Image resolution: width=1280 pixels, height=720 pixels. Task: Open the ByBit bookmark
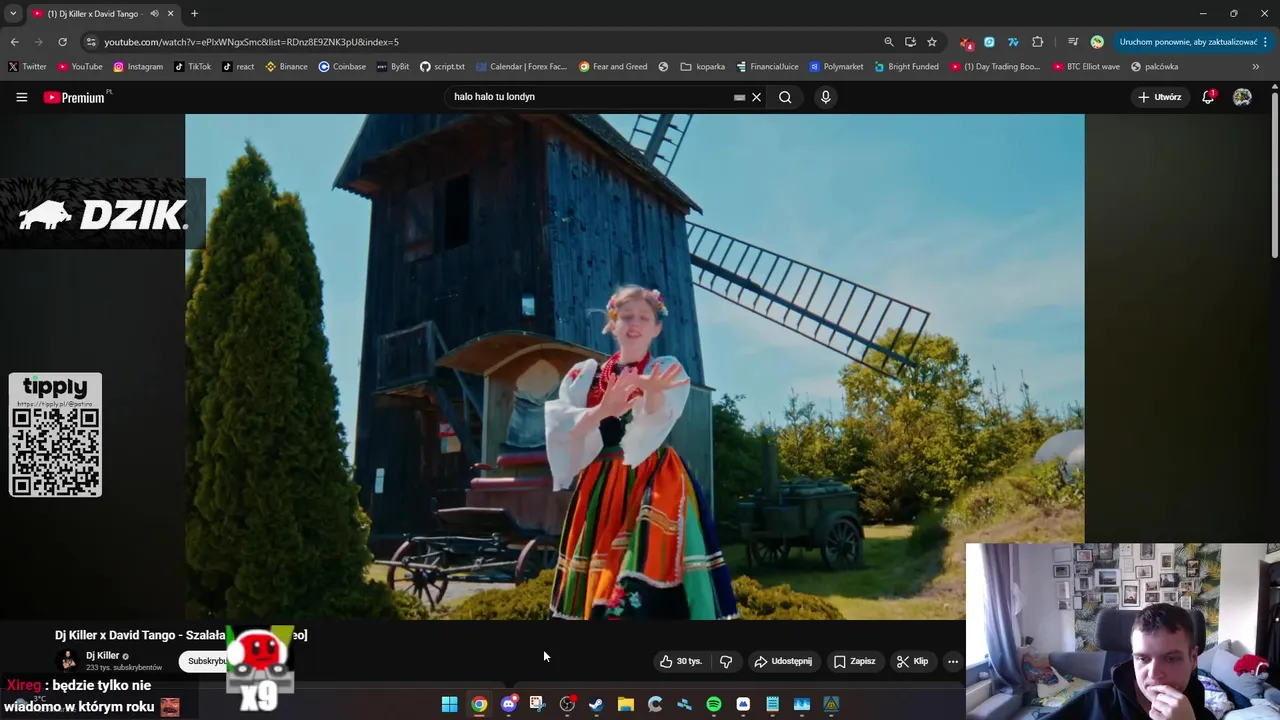coord(393,67)
